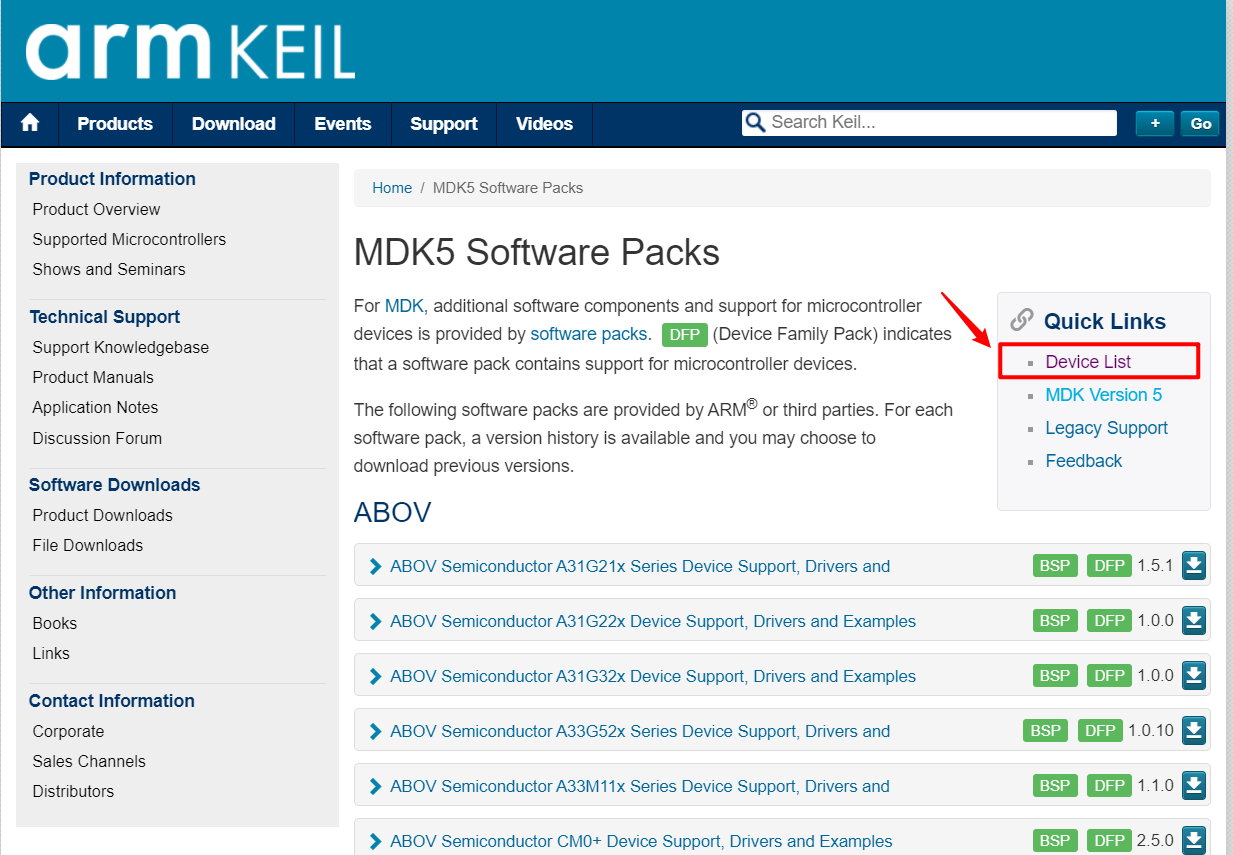Open Product Downloads in sidebar

click(x=102, y=515)
